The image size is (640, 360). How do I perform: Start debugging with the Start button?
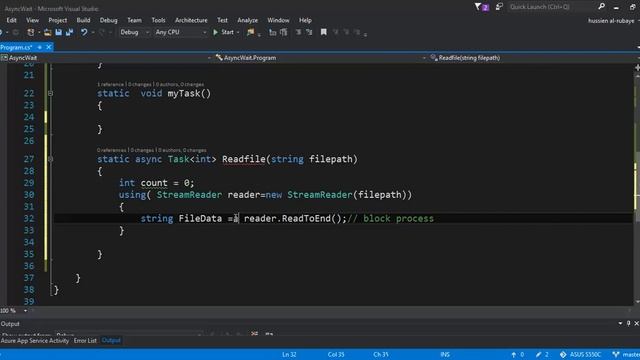(223, 32)
